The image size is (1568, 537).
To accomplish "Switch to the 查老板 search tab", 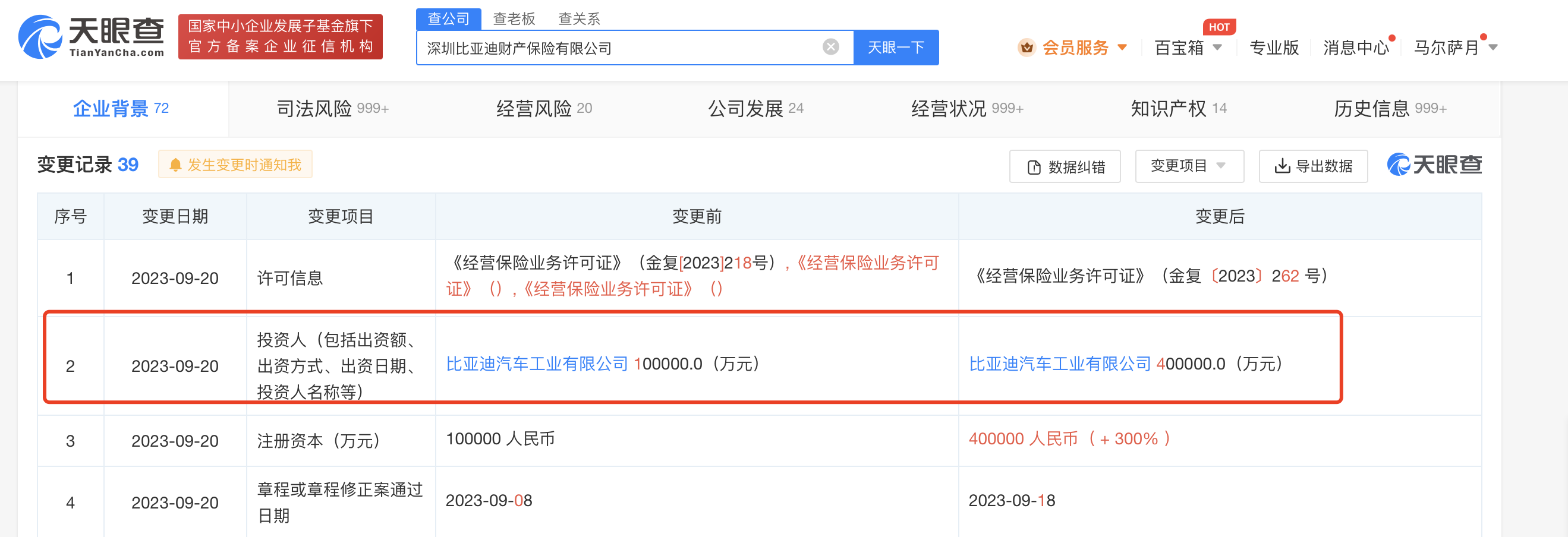I will click(514, 19).
